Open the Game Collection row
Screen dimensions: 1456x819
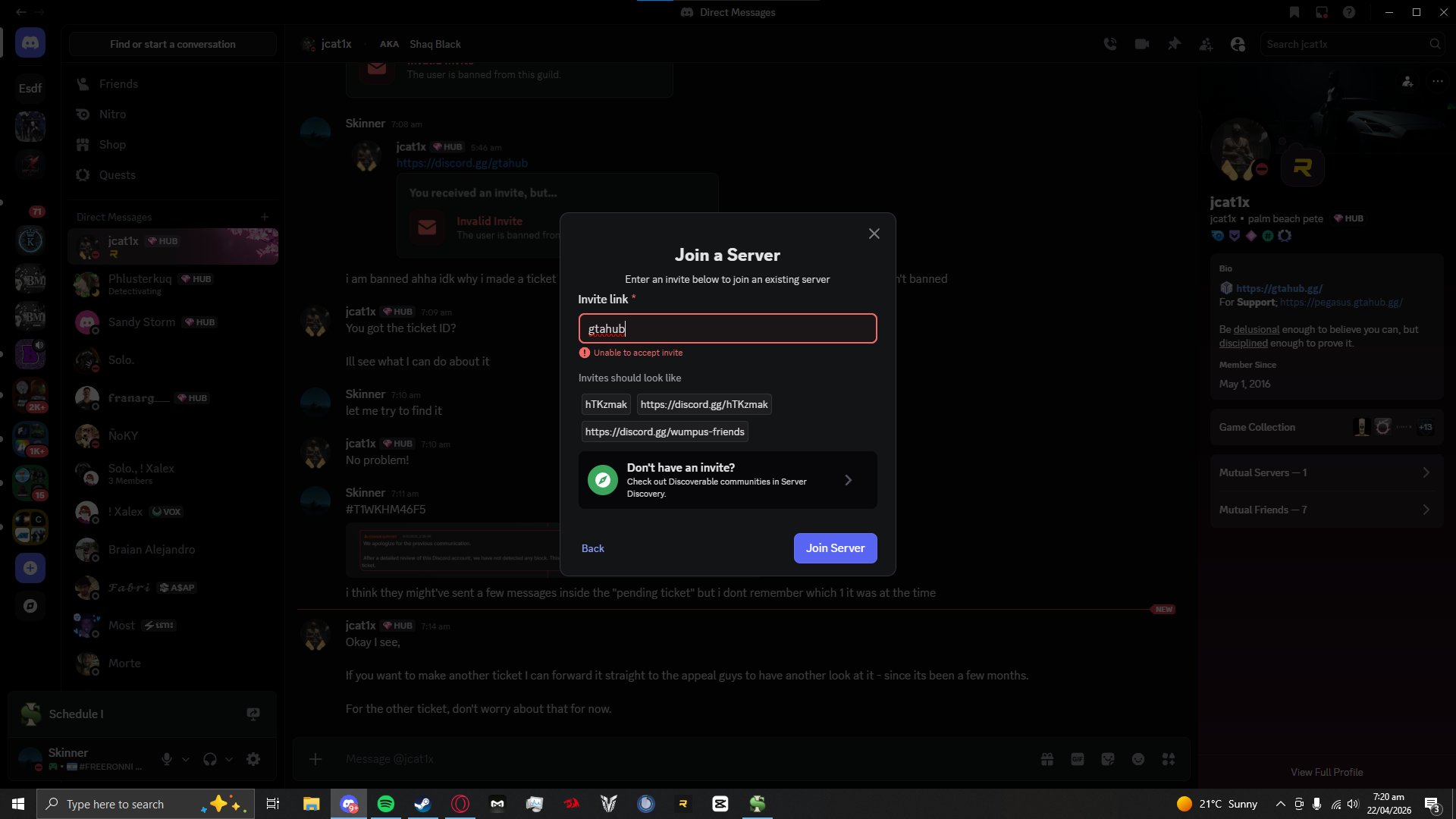click(1326, 427)
